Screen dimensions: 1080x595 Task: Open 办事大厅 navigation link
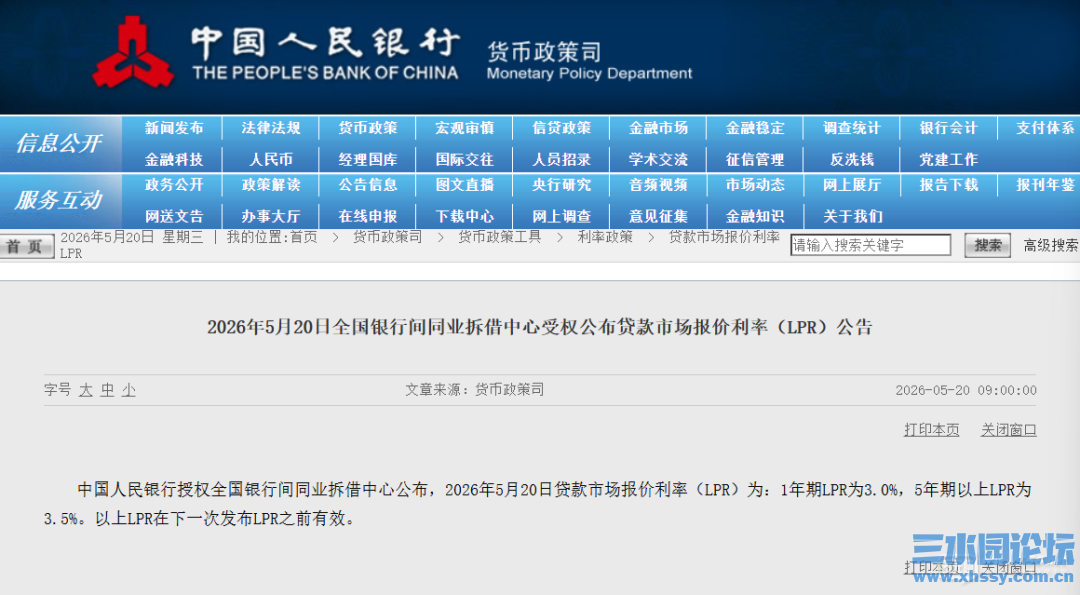271,216
